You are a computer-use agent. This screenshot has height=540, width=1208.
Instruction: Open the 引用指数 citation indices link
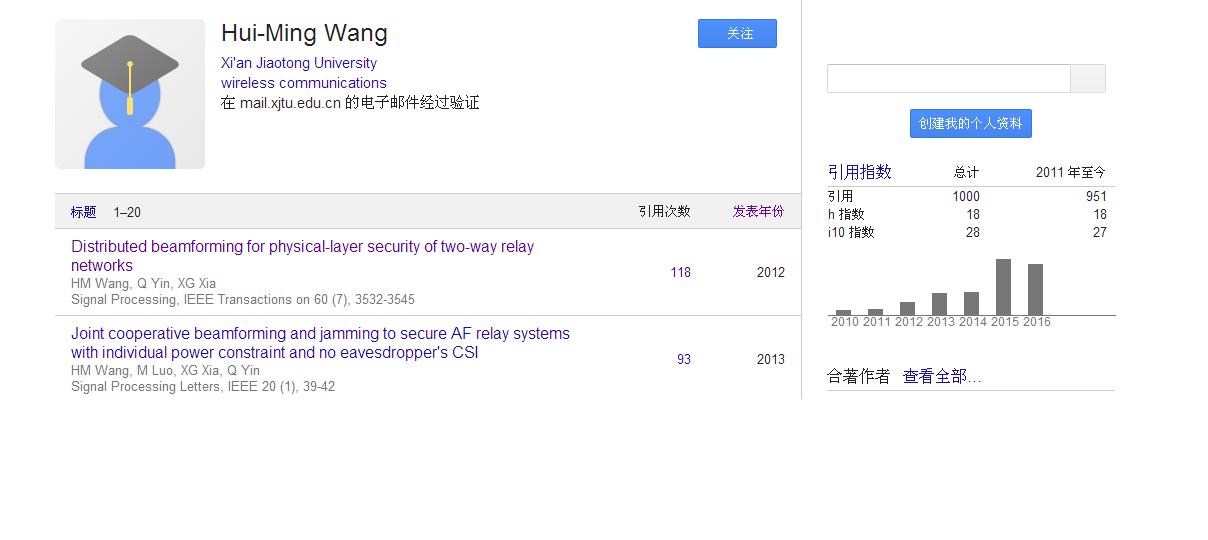[x=859, y=172]
